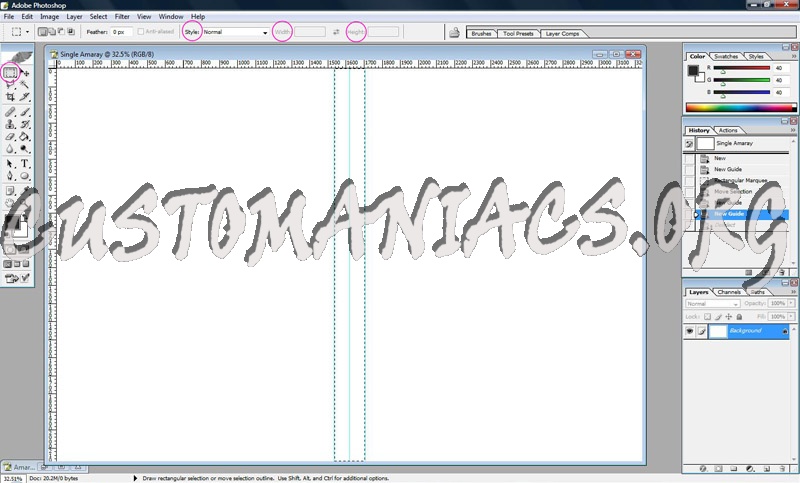Open Layers panel flyout menu
Screen dimensions: 800x483
coord(793,292)
